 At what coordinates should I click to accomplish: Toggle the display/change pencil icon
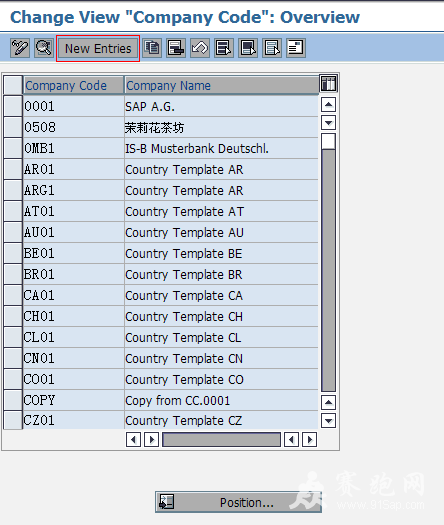[x=20, y=48]
